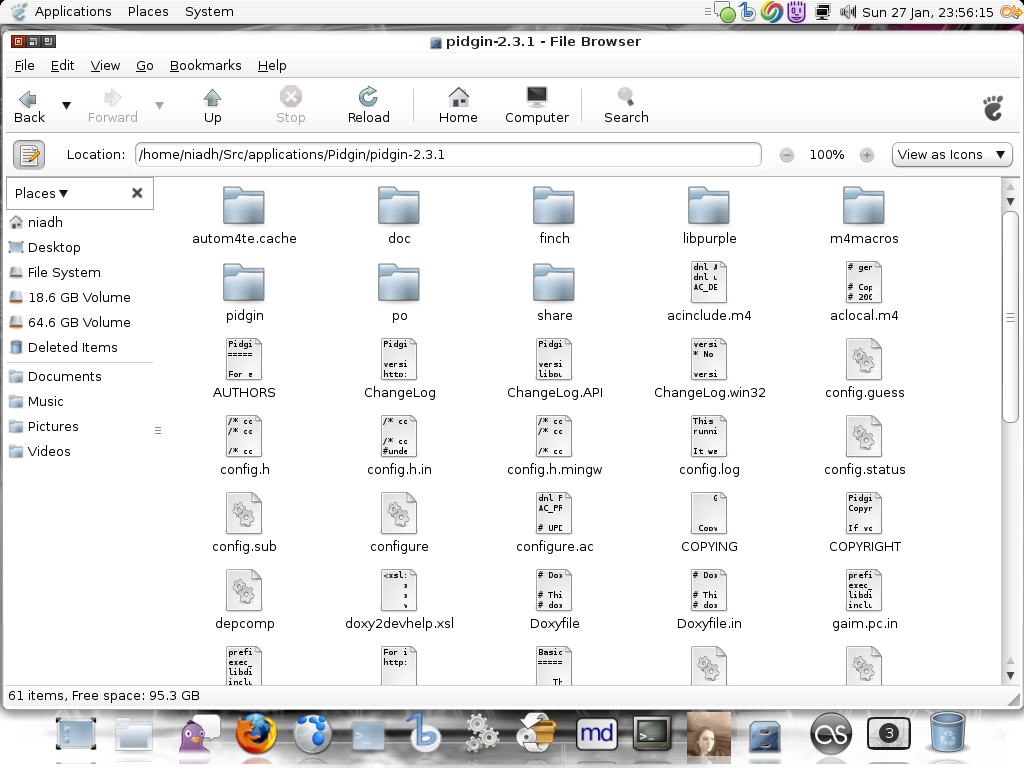Viewport: 1024px width, 768px height.
Task: Open the View as Icons dropdown
Action: (x=952, y=155)
